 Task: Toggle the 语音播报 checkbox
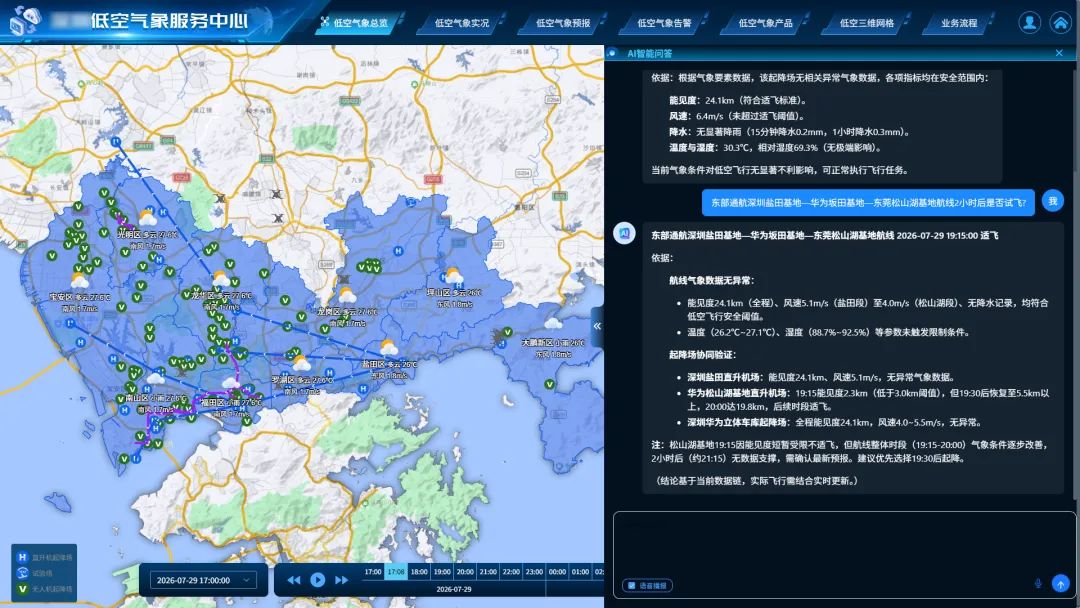pos(631,585)
